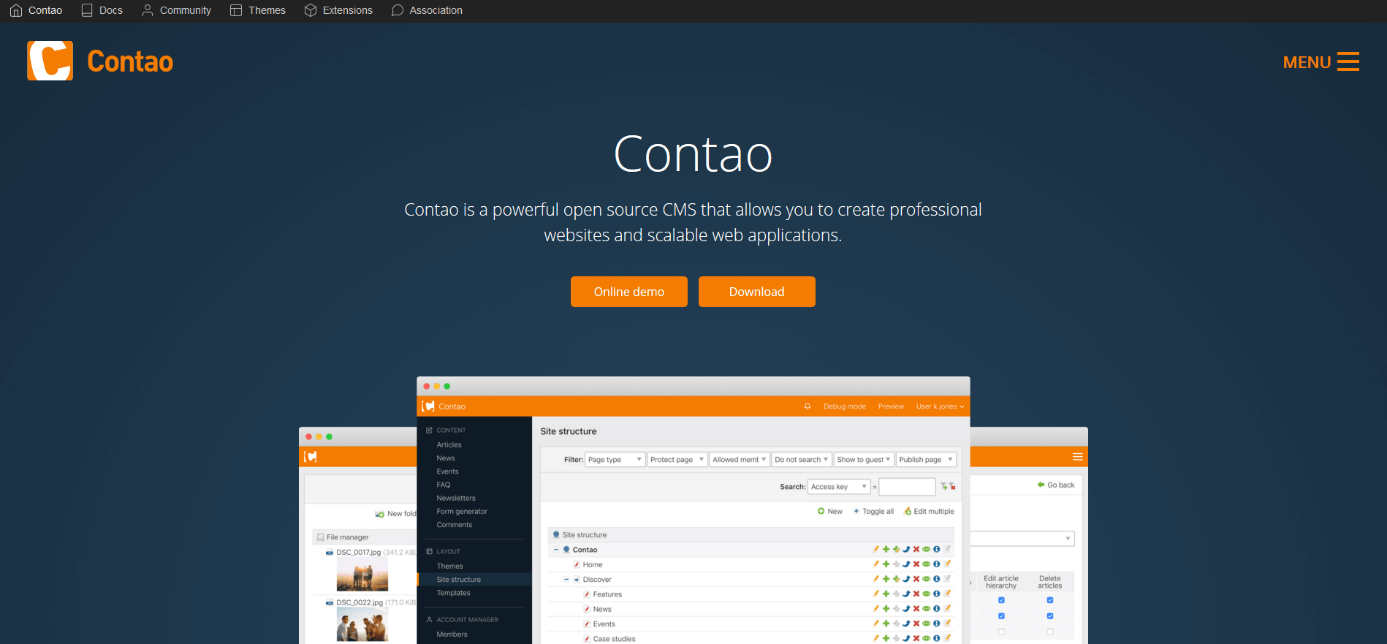Open the Extensions menu in the top bar
This screenshot has width=1387, height=644.
click(x=338, y=10)
